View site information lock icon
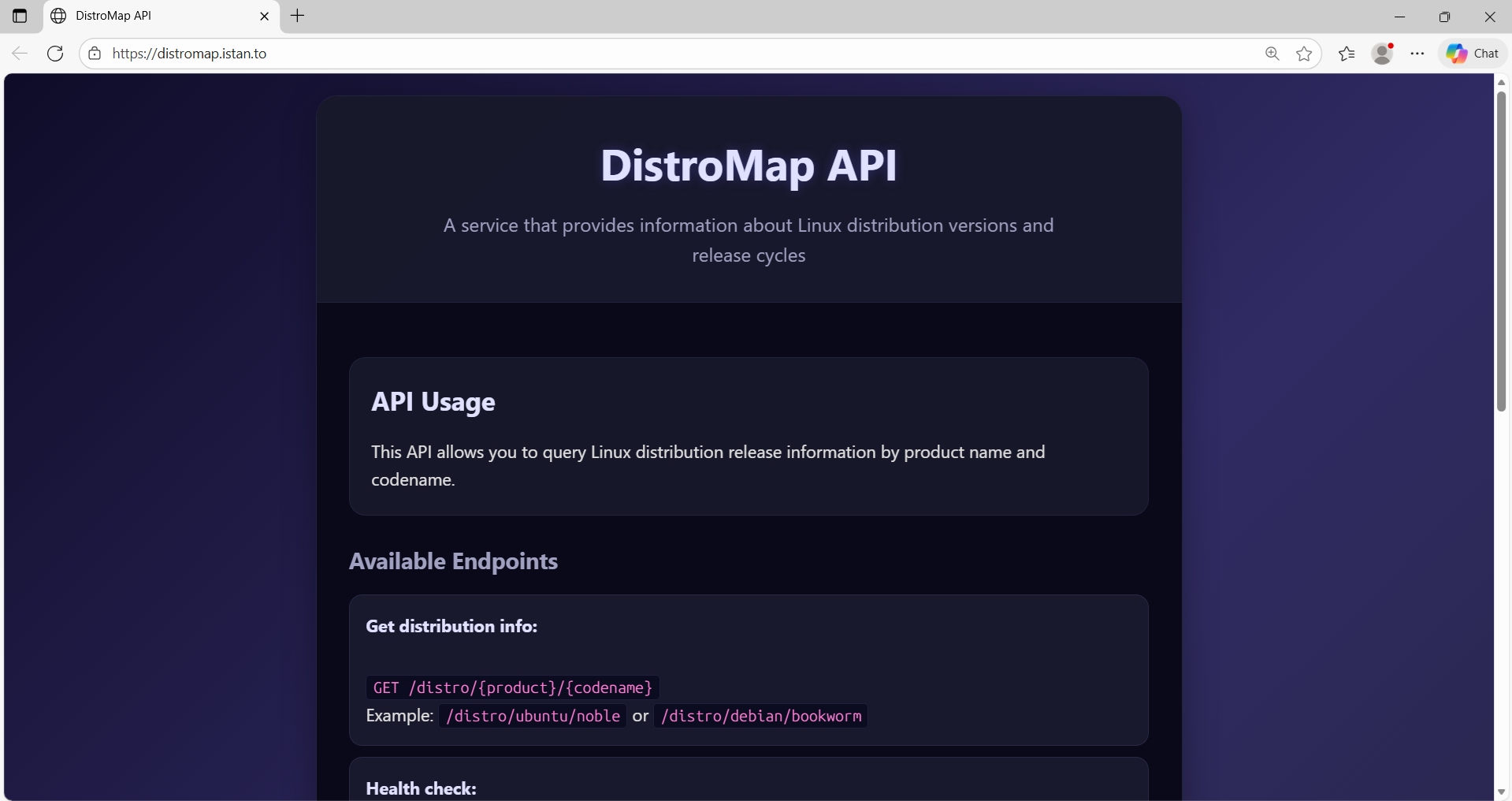 [x=95, y=54]
